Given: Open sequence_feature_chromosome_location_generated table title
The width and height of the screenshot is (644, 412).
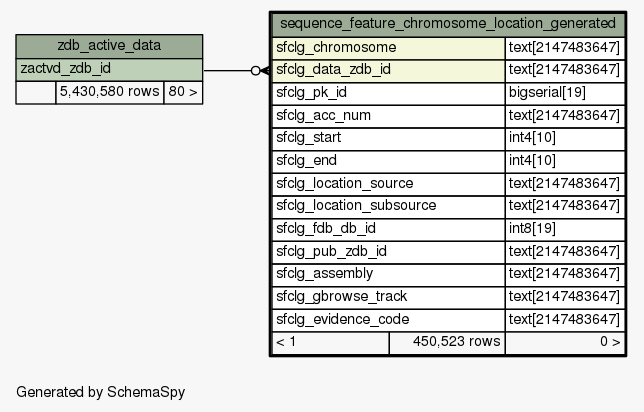Looking at the screenshot, I should [x=448, y=24].
